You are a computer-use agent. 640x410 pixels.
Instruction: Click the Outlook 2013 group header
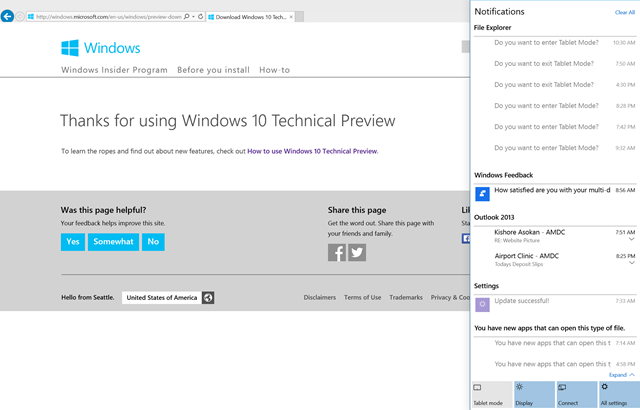494,217
